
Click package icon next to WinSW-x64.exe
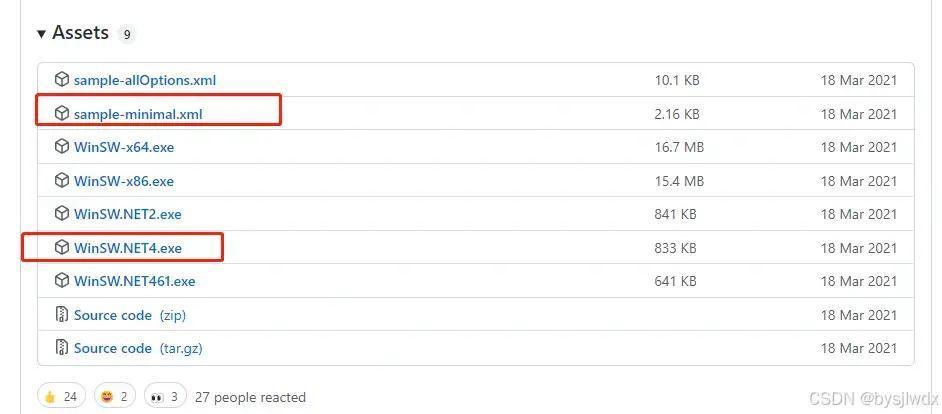(62, 147)
